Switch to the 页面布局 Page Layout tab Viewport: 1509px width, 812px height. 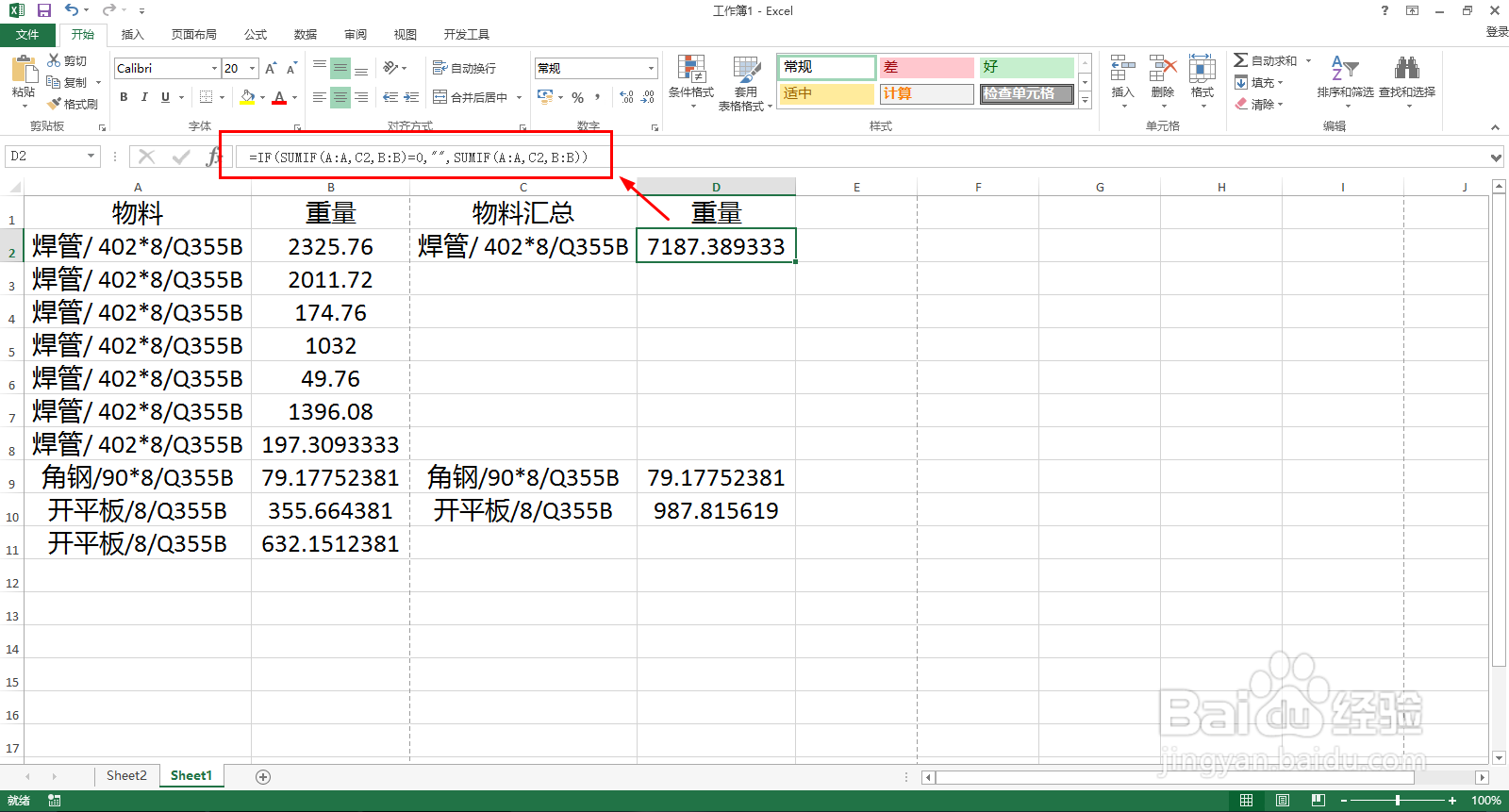pos(194,35)
